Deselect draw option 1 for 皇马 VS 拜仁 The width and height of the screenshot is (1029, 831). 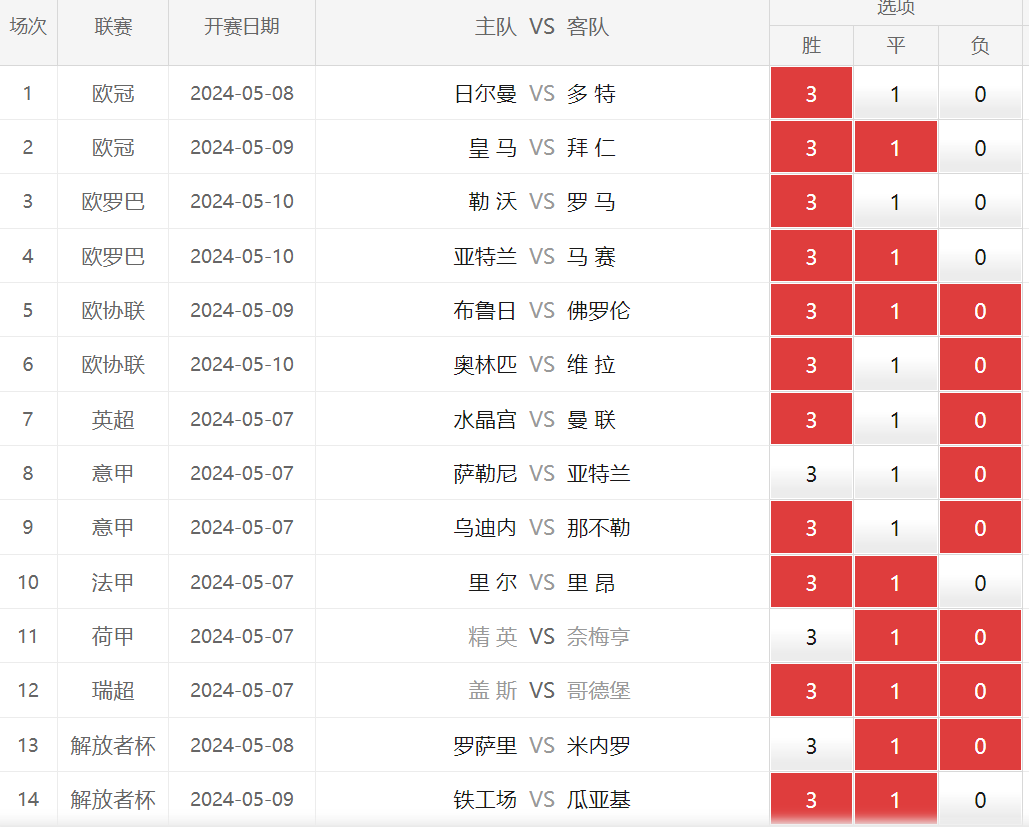pyautogui.click(x=895, y=147)
